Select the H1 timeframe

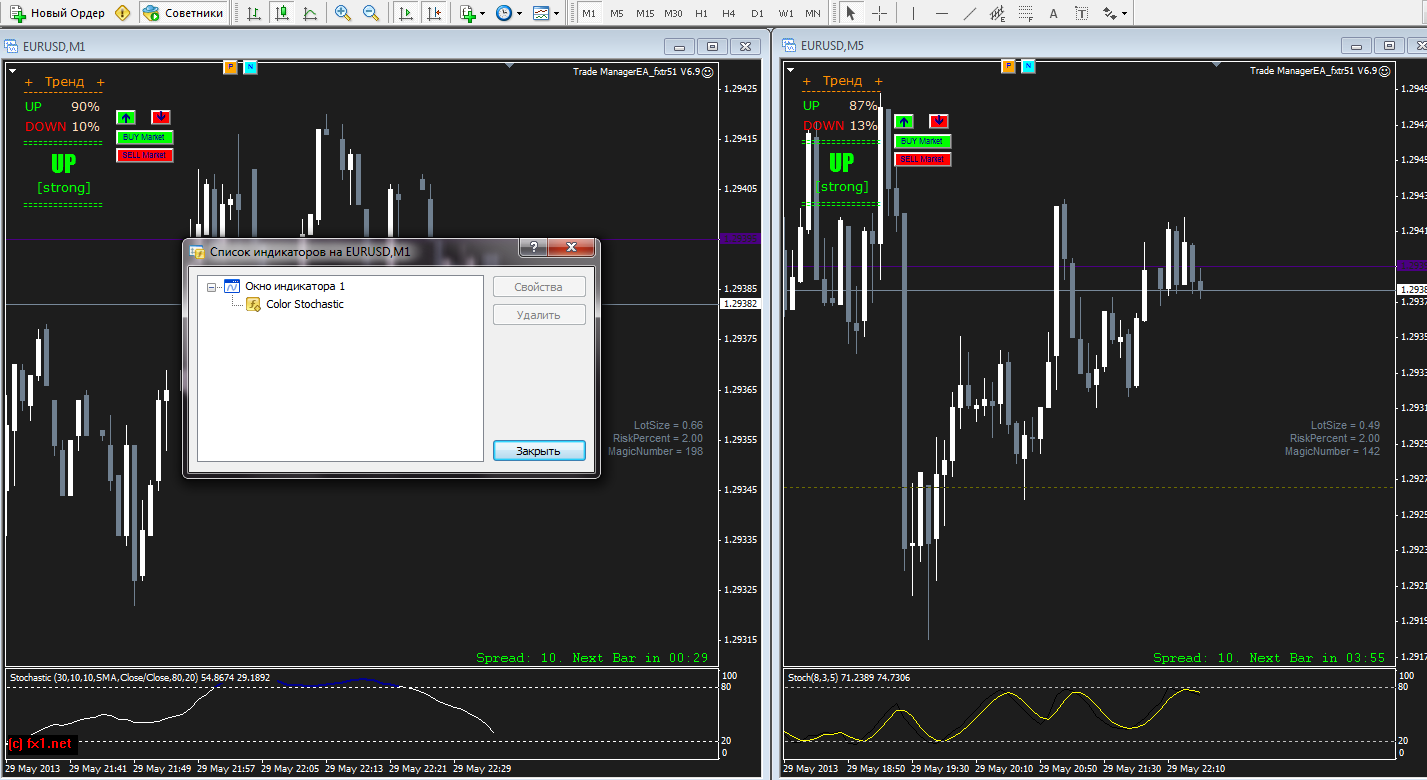coord(701,13)
